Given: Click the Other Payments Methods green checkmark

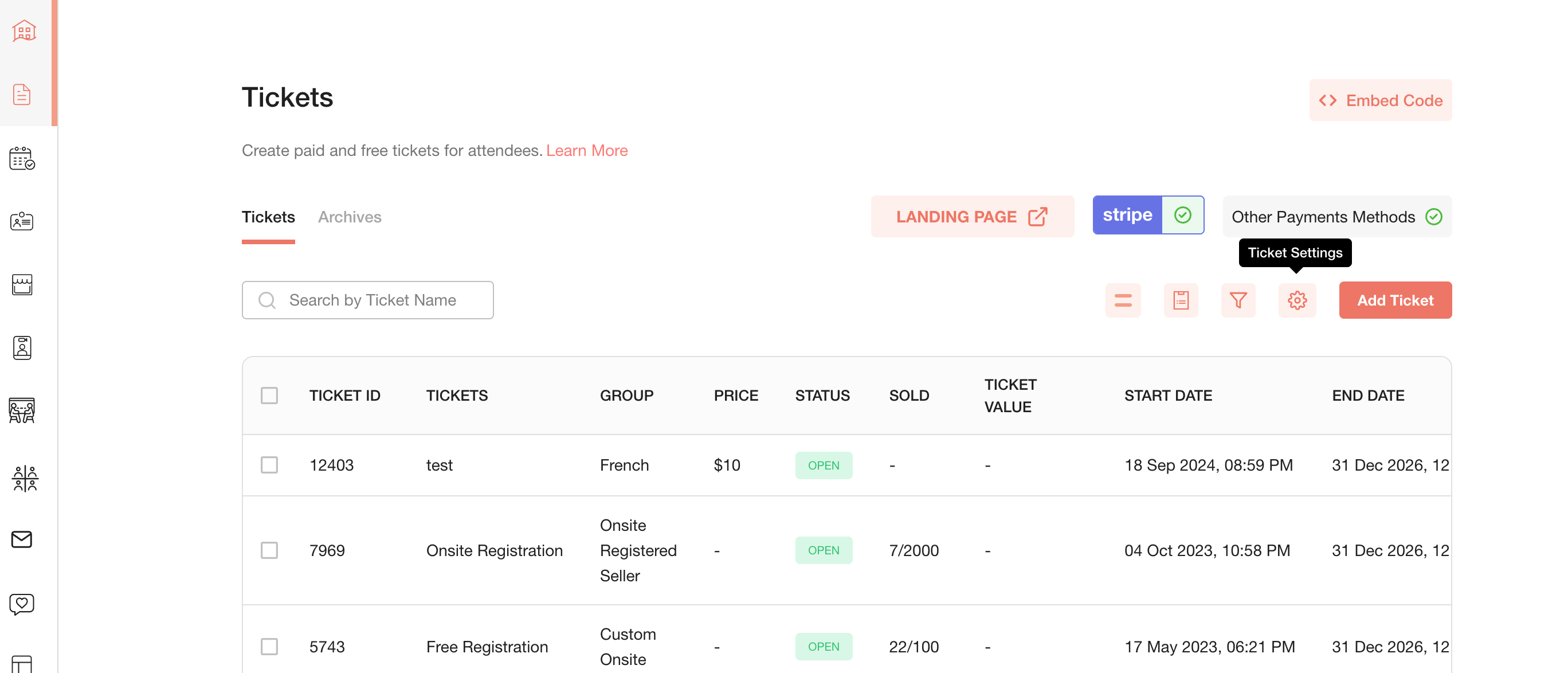Looking at the screenshot, I should 1433,216.
